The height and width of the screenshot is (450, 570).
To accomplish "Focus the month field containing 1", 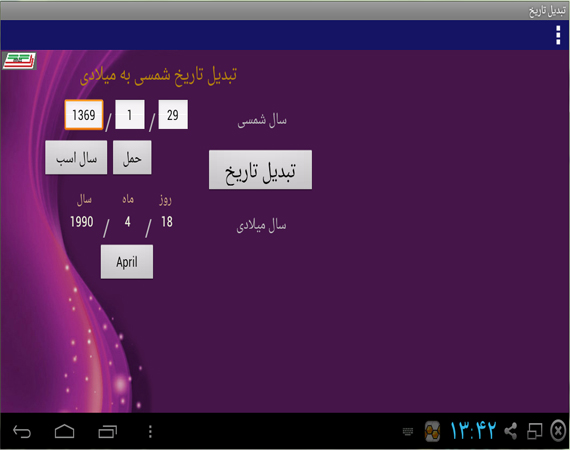I will point(130,115).
